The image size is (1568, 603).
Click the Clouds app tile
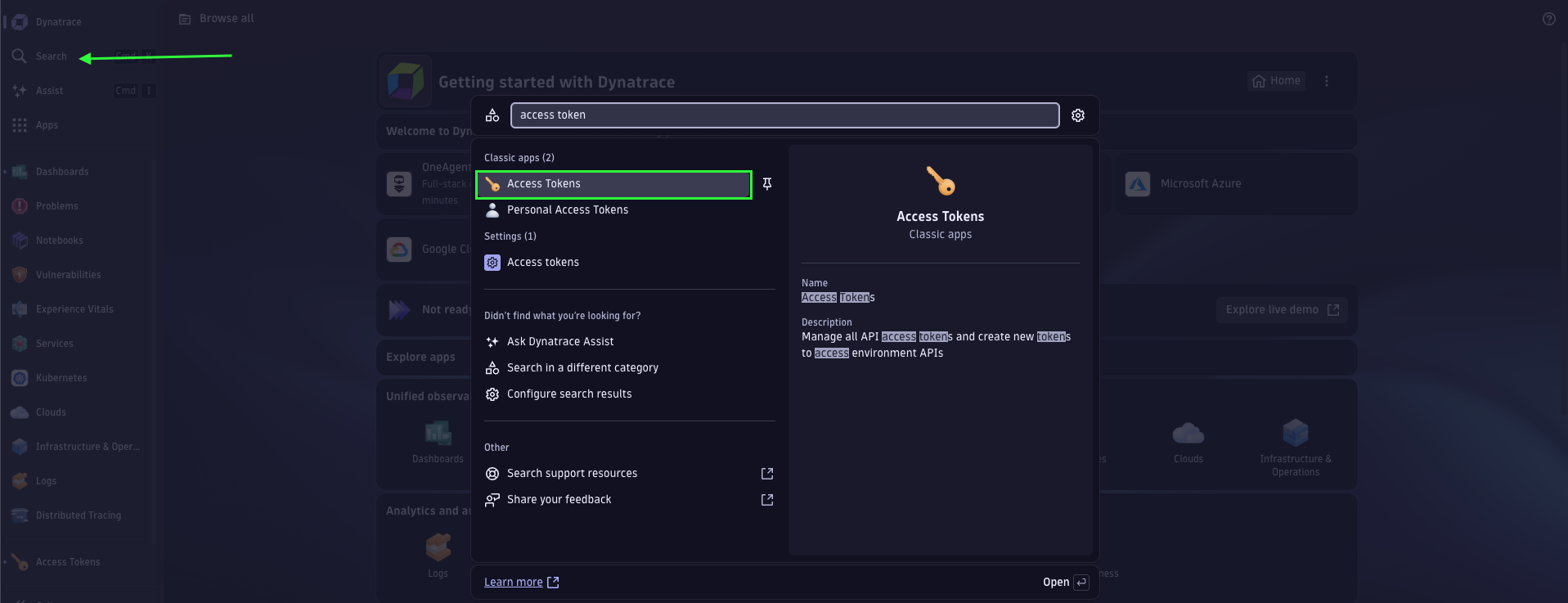click(1188, 442)
